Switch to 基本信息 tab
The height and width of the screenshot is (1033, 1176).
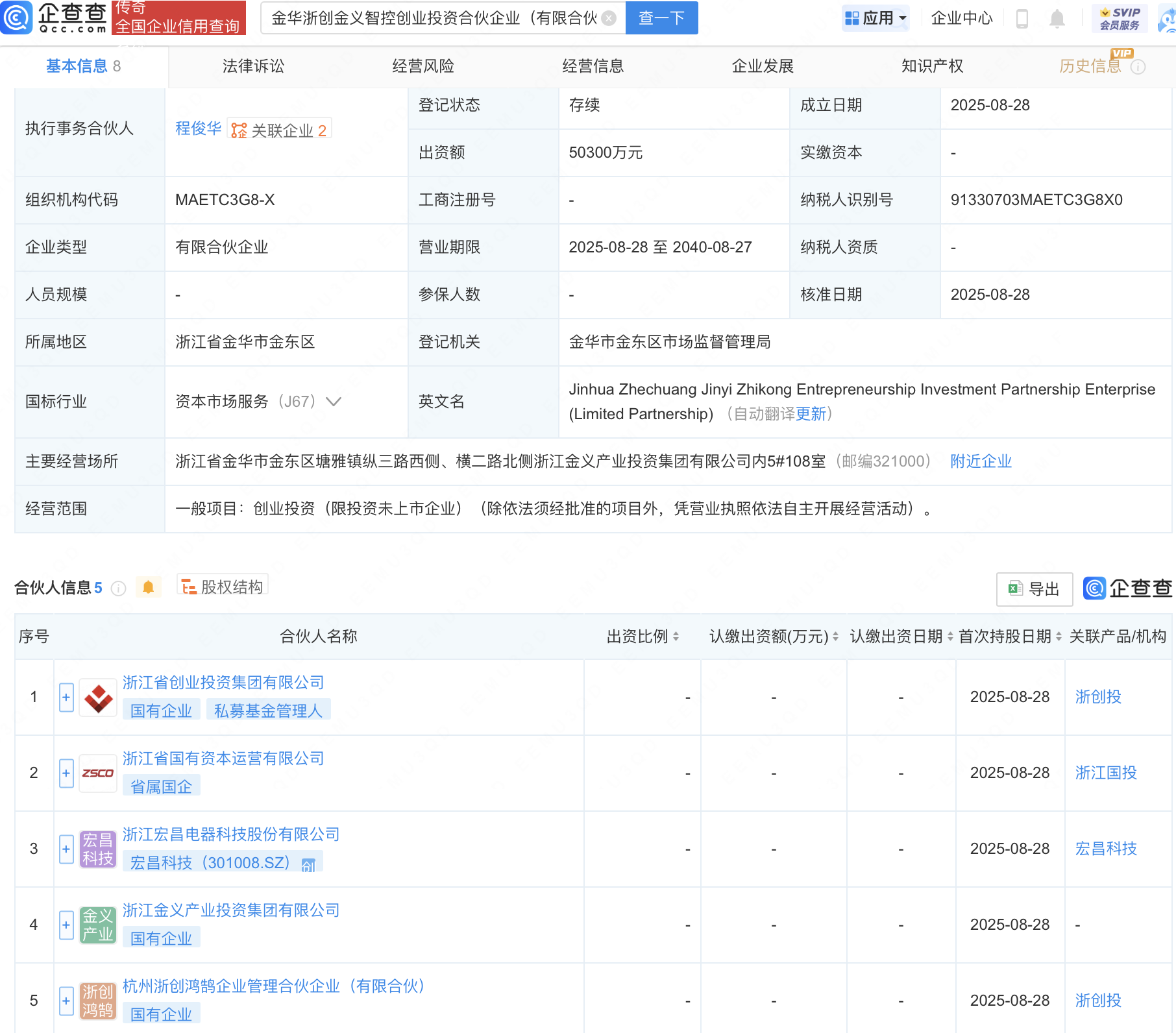[x=84, y=66]
